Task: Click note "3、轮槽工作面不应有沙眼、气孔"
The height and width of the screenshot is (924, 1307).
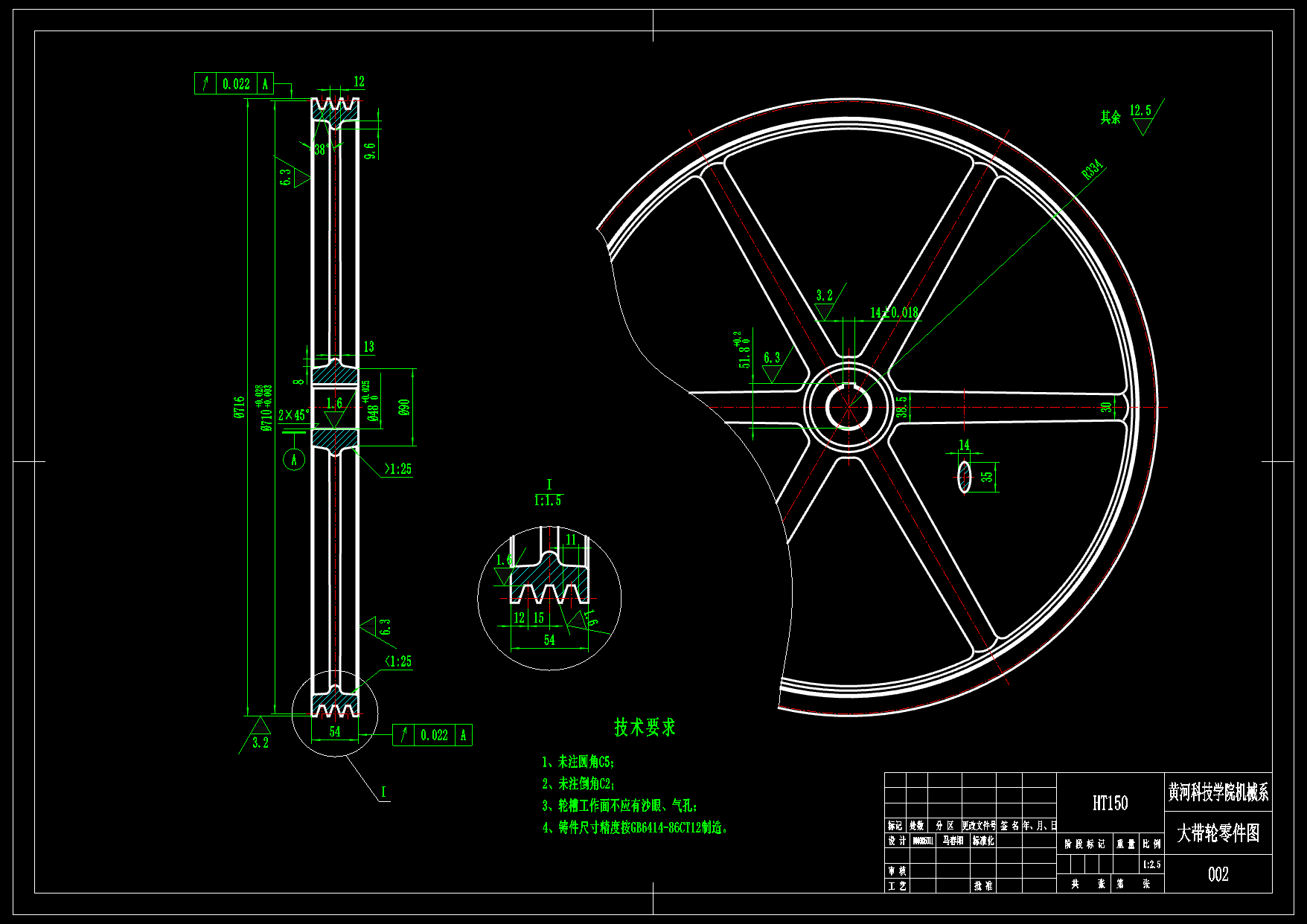Action: (x=619, y=805)
